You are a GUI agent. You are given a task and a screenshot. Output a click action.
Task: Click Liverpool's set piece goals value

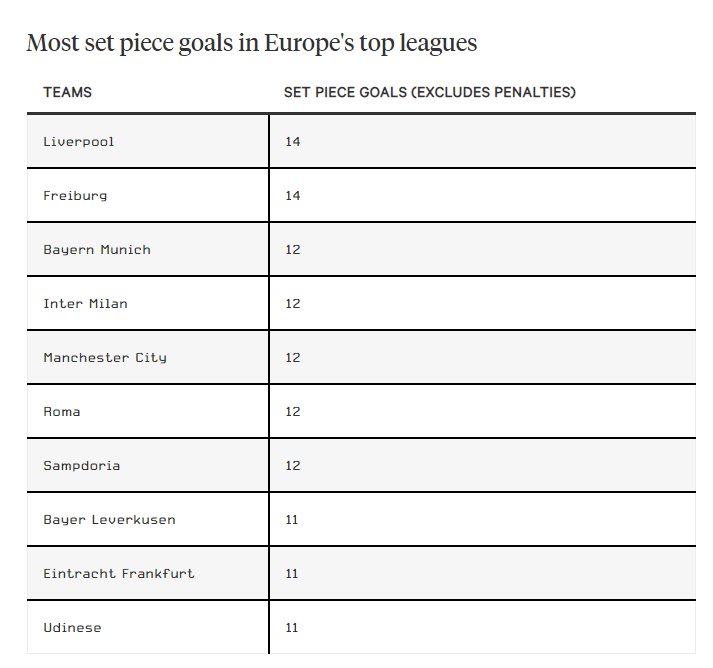(292, 142)
